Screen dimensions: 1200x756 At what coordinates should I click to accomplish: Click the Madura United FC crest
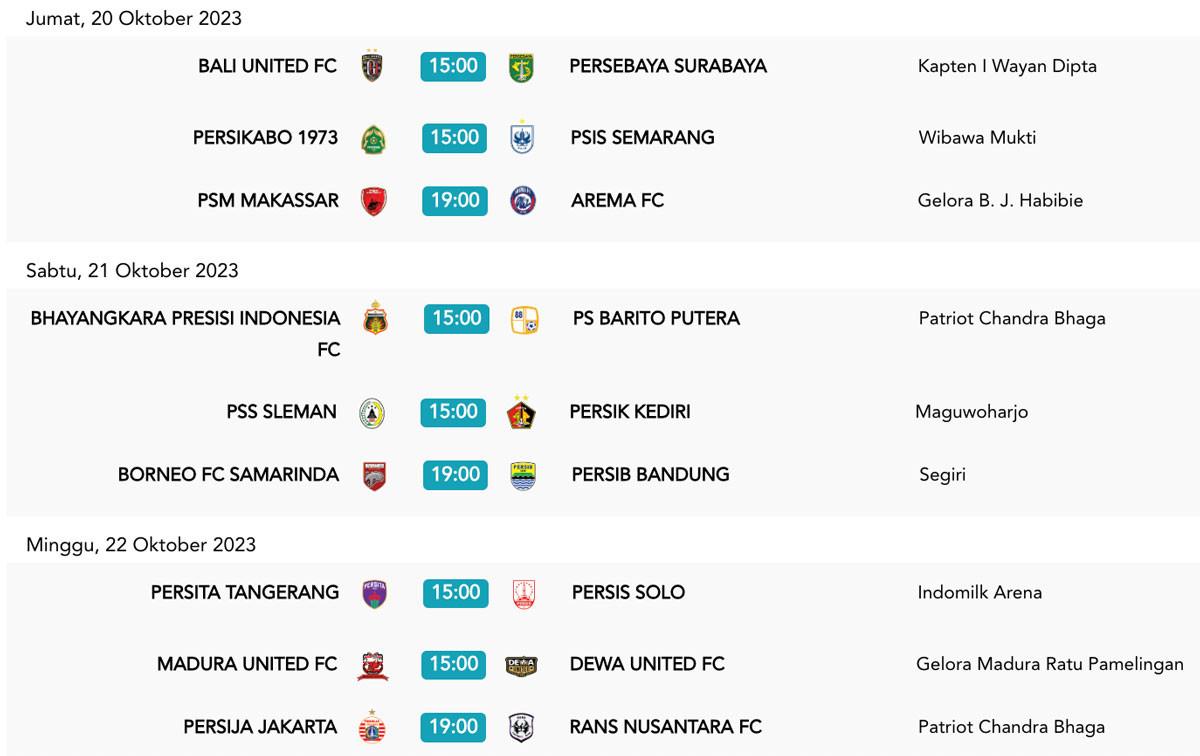[x=372, y=665]
